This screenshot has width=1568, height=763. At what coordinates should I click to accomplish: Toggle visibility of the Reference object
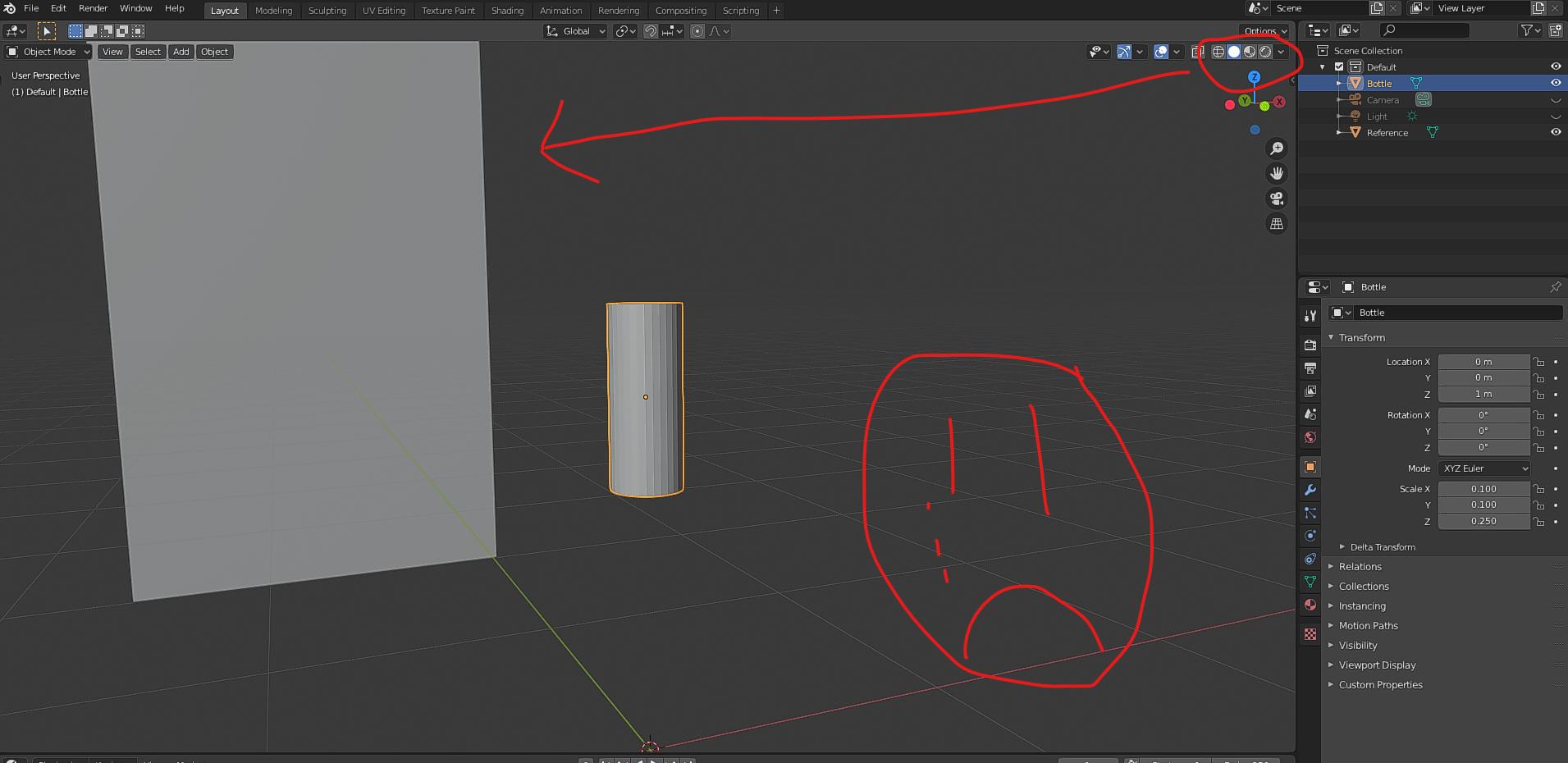tap(1556, 132)
